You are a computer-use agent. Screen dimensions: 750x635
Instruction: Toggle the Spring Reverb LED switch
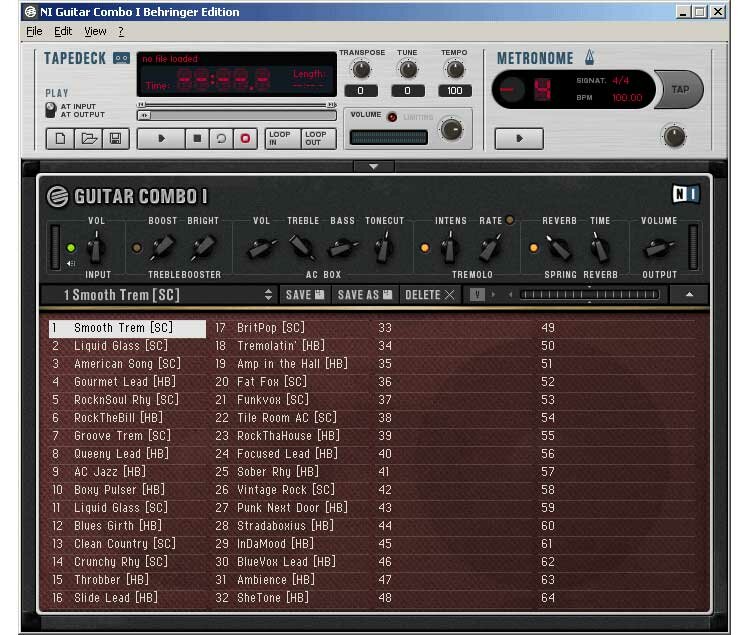pos(533,247)
